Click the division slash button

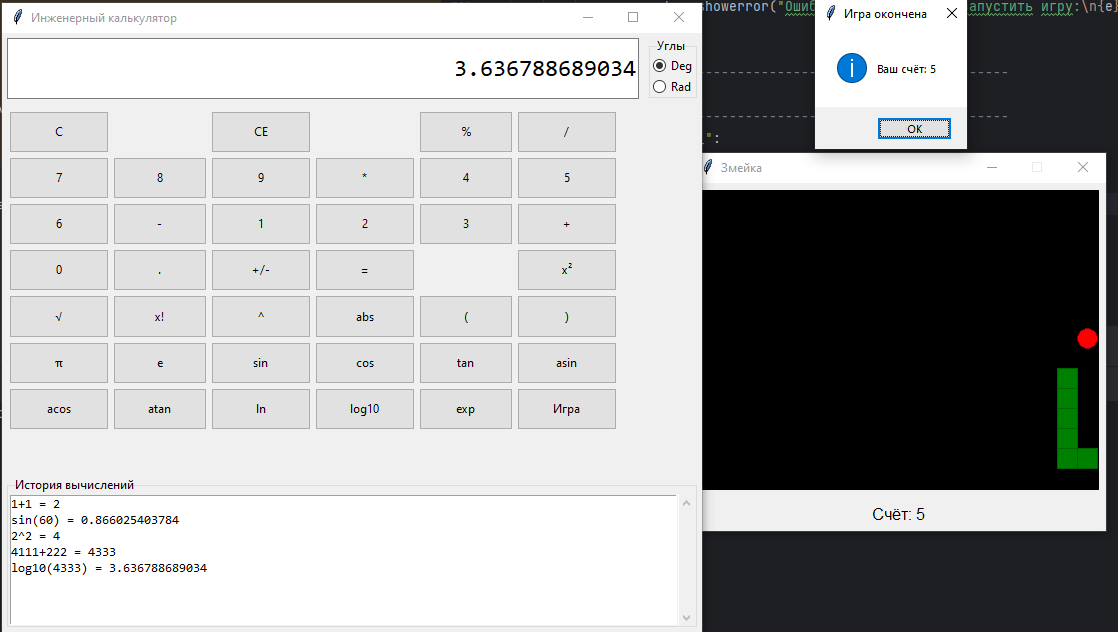pyautogui.click(x=567, y=132)
